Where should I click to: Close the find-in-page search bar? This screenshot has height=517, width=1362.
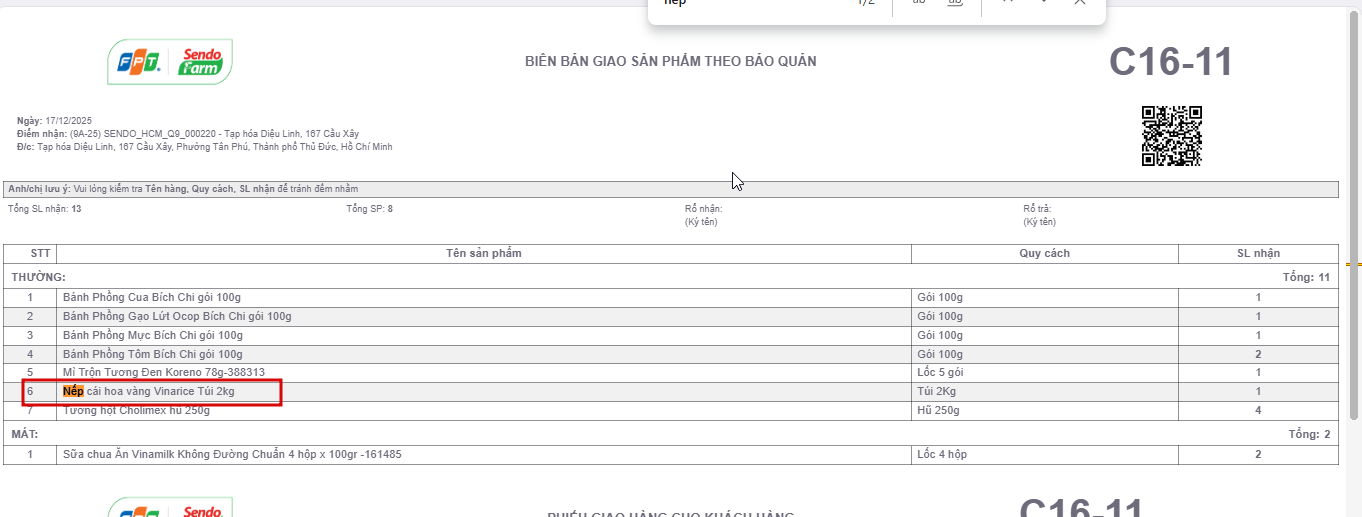1079,2
